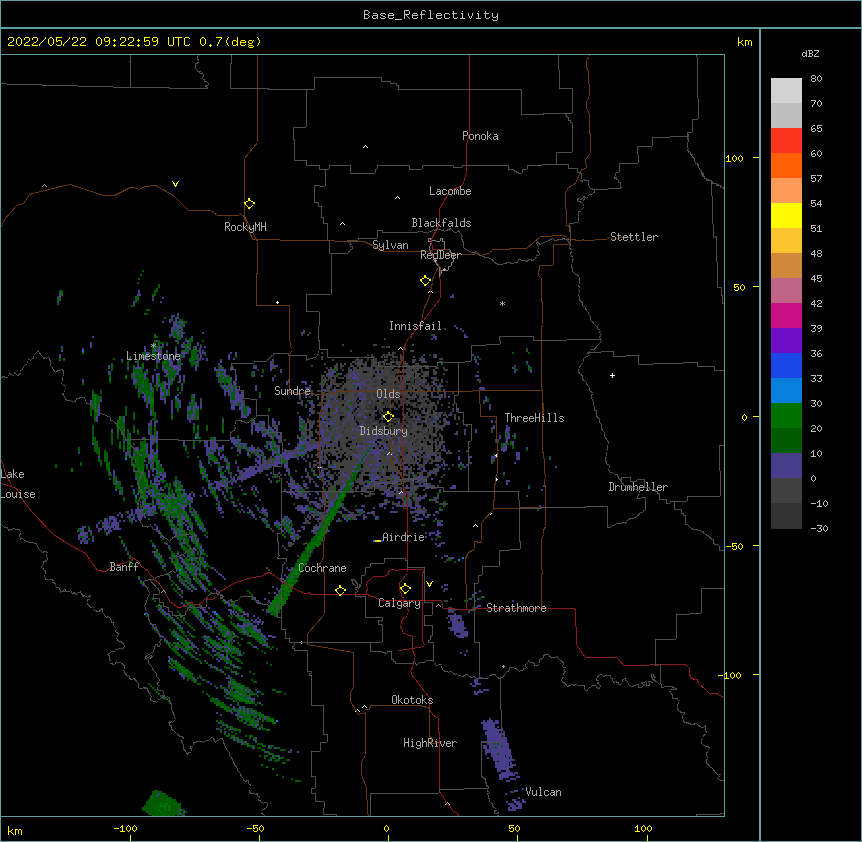
Task: Select the yellow diamond marker beside Cochrane
Action: tap(340, 590)
